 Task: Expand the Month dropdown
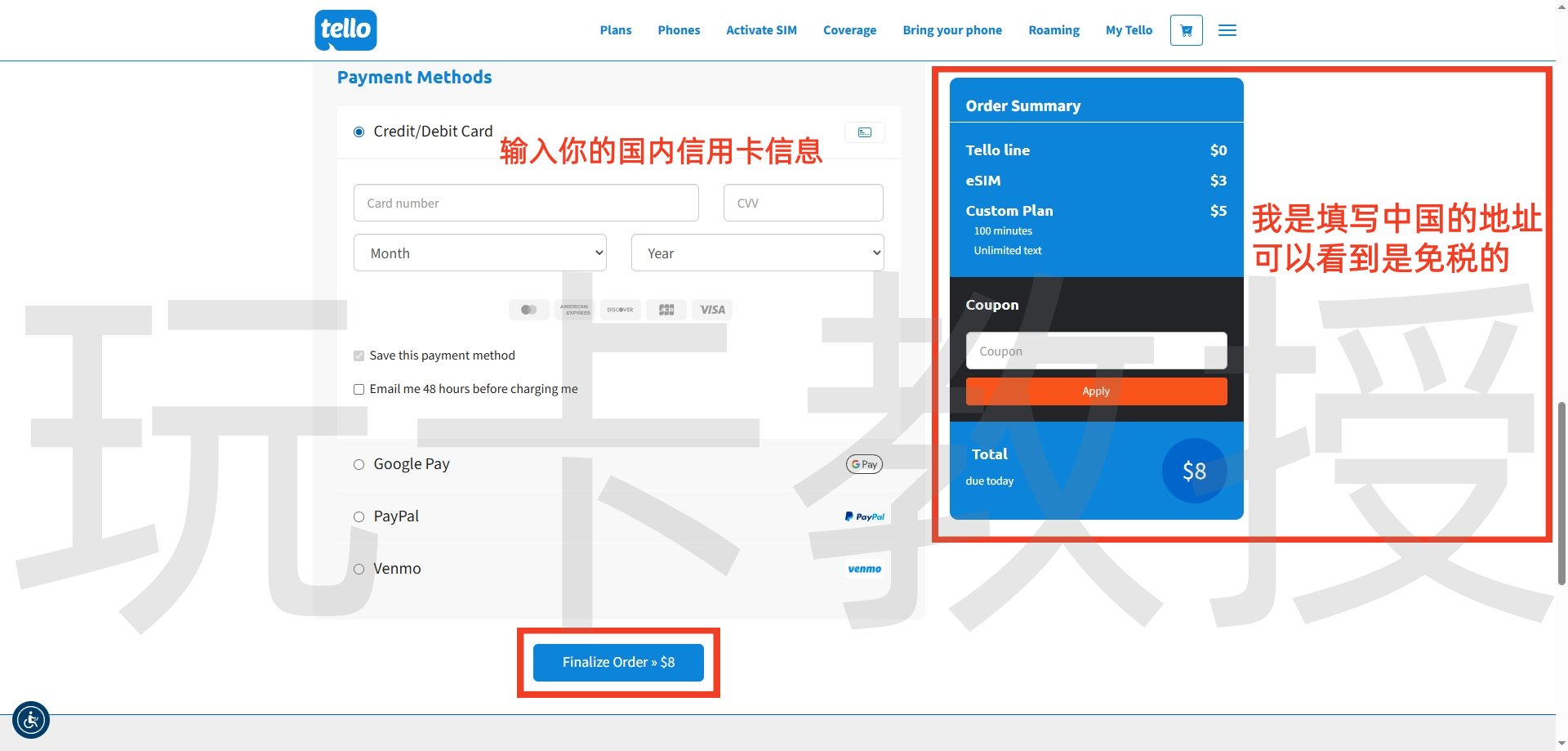point(479,253)
